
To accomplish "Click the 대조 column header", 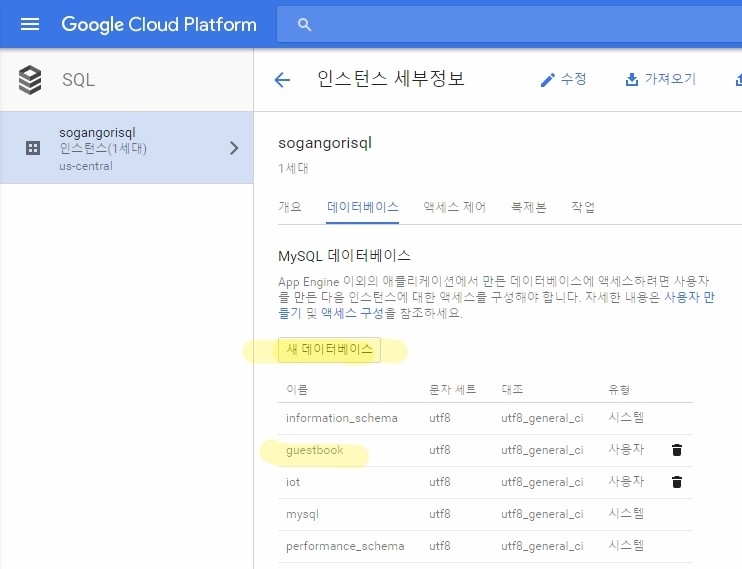I will 512,390.
